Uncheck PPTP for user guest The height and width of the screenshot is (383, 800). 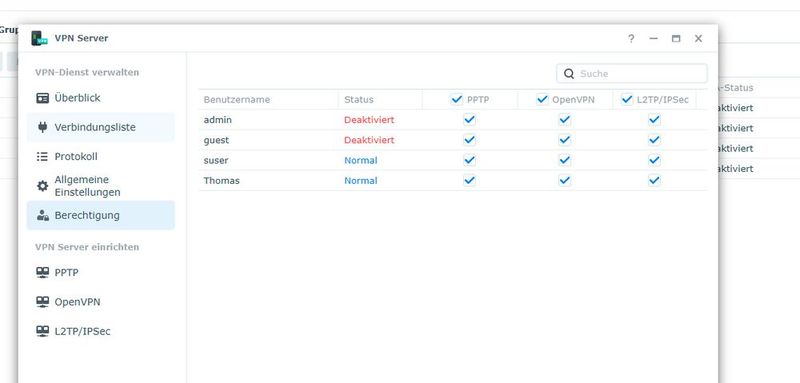pos(469,140)
